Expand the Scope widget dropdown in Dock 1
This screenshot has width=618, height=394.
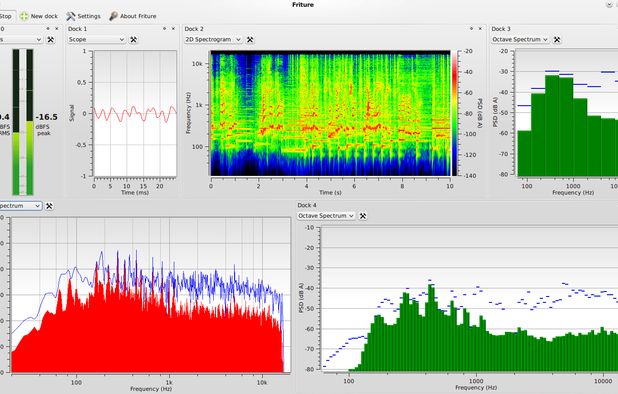(96, 39)
